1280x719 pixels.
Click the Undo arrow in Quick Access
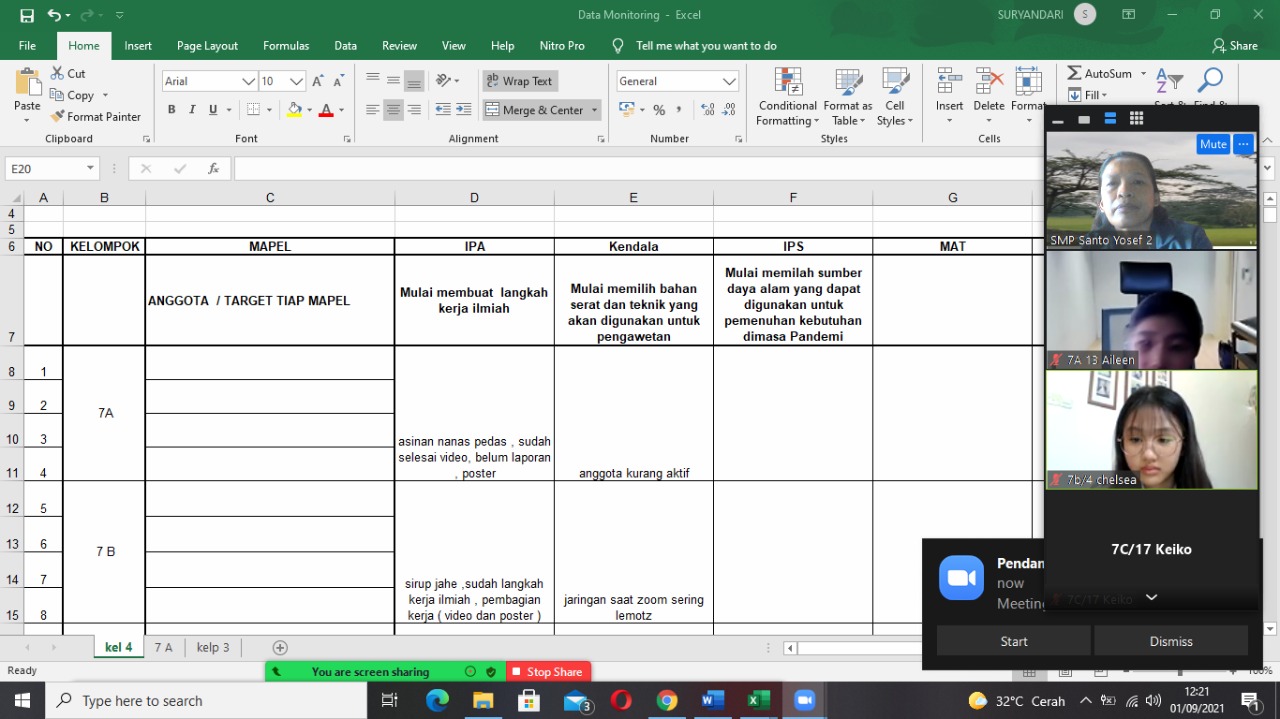(x=54, y=15)
